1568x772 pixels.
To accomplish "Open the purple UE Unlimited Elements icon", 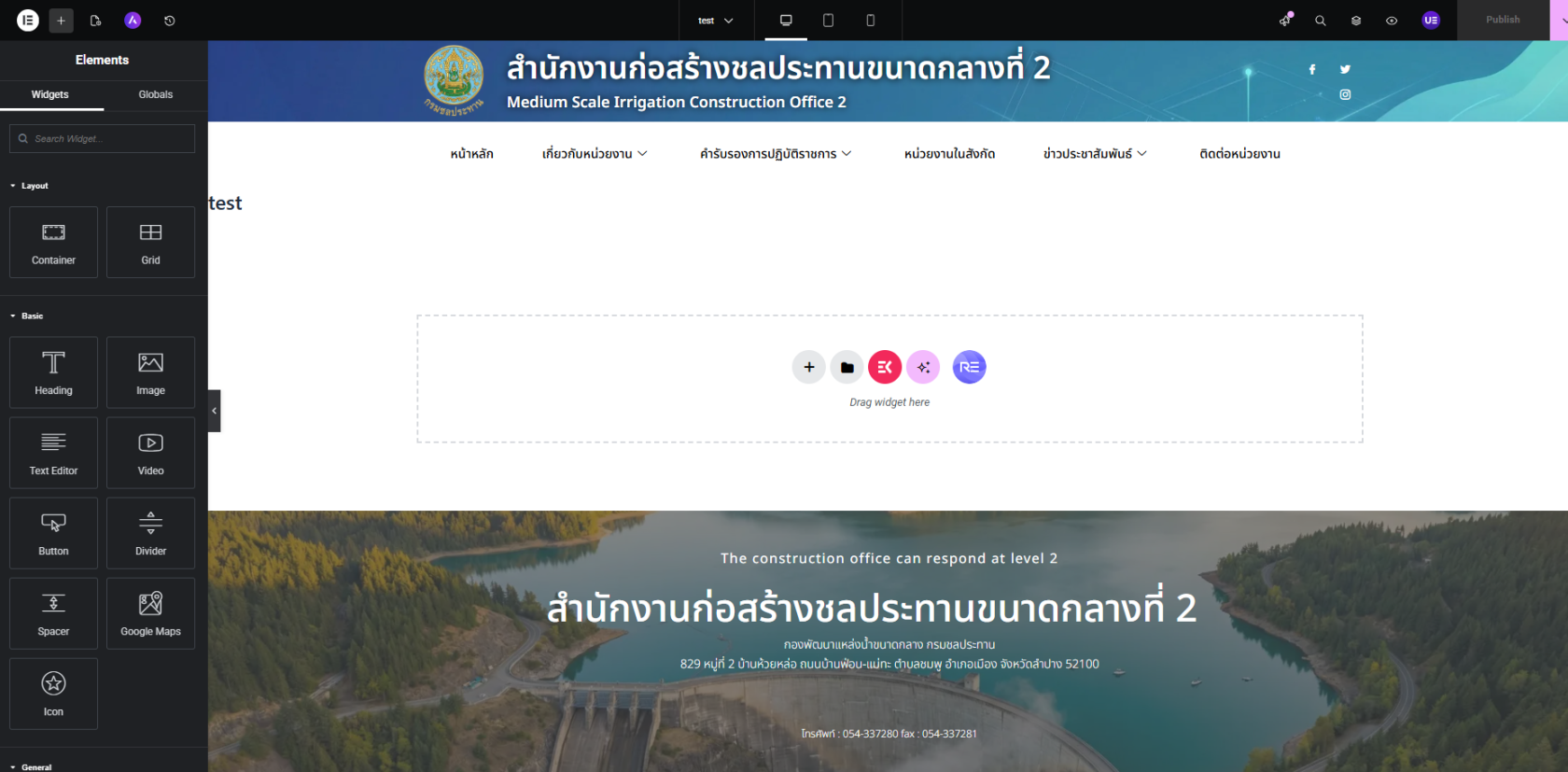I will click(x=1431, y=20).
